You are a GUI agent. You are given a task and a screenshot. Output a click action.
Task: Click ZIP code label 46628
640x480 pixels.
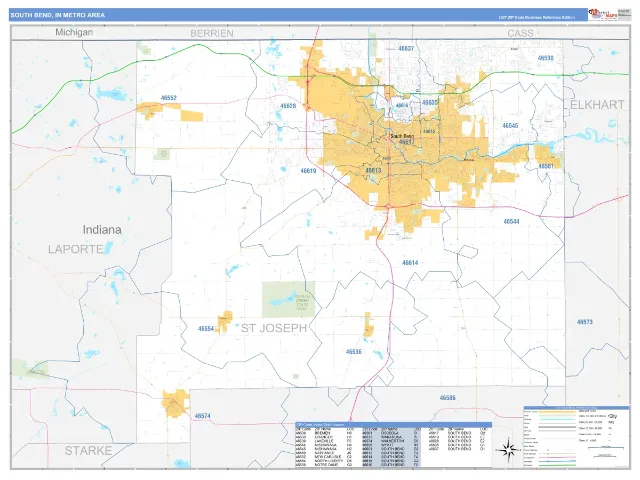tap(288, 106)
